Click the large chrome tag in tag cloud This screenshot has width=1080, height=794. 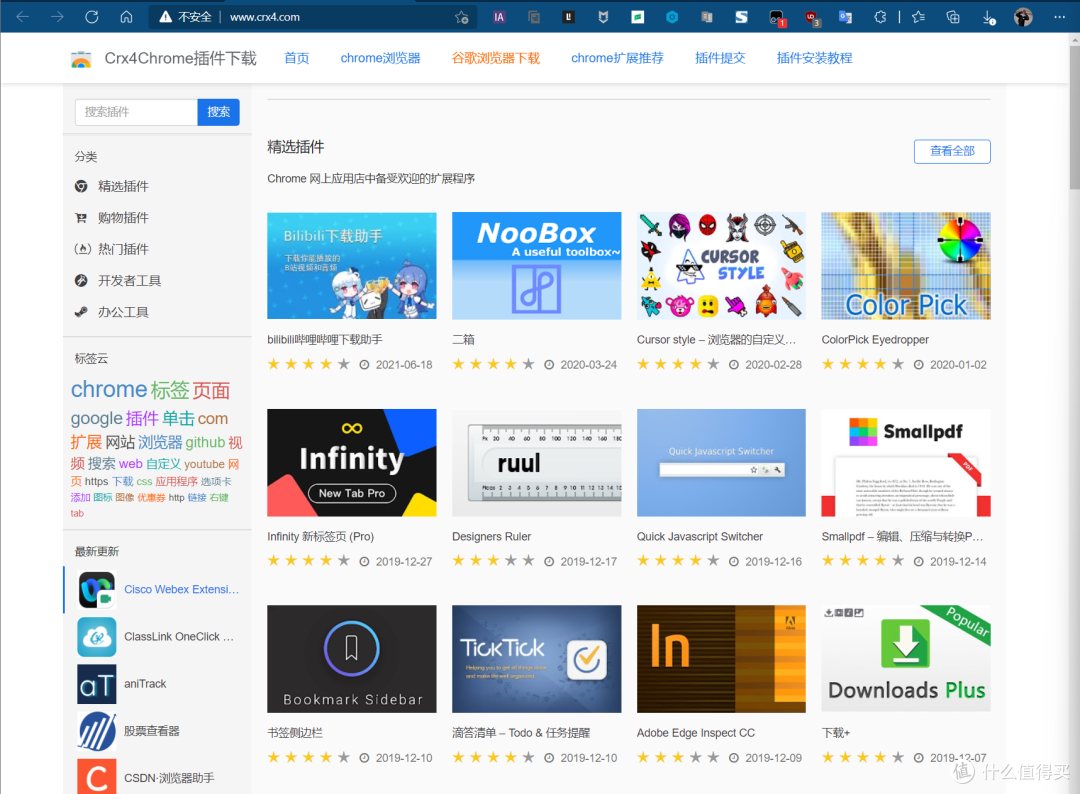(109, 390)
